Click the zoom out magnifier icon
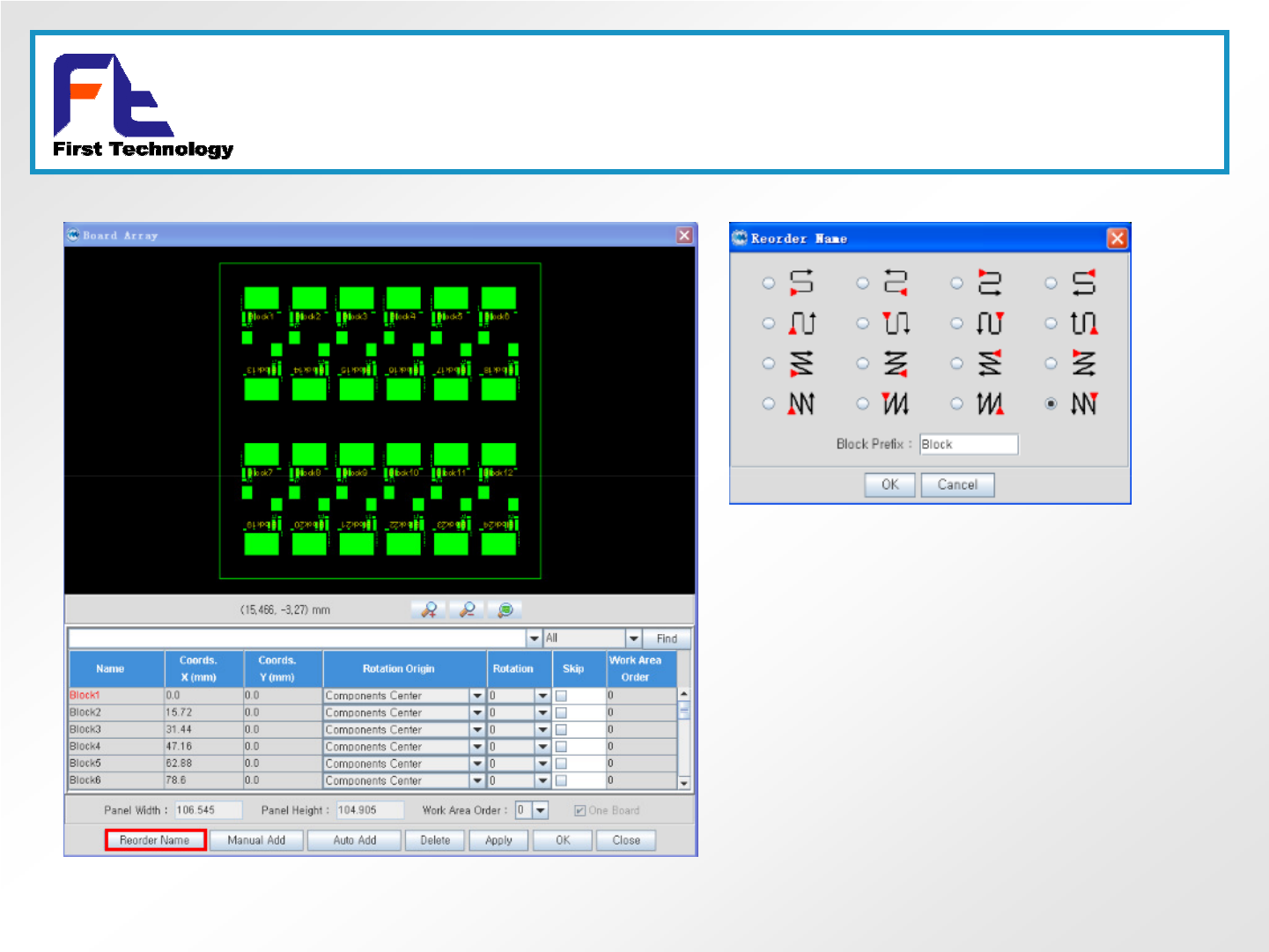This screenshot has width=1269, height=952. pos(468,609)
